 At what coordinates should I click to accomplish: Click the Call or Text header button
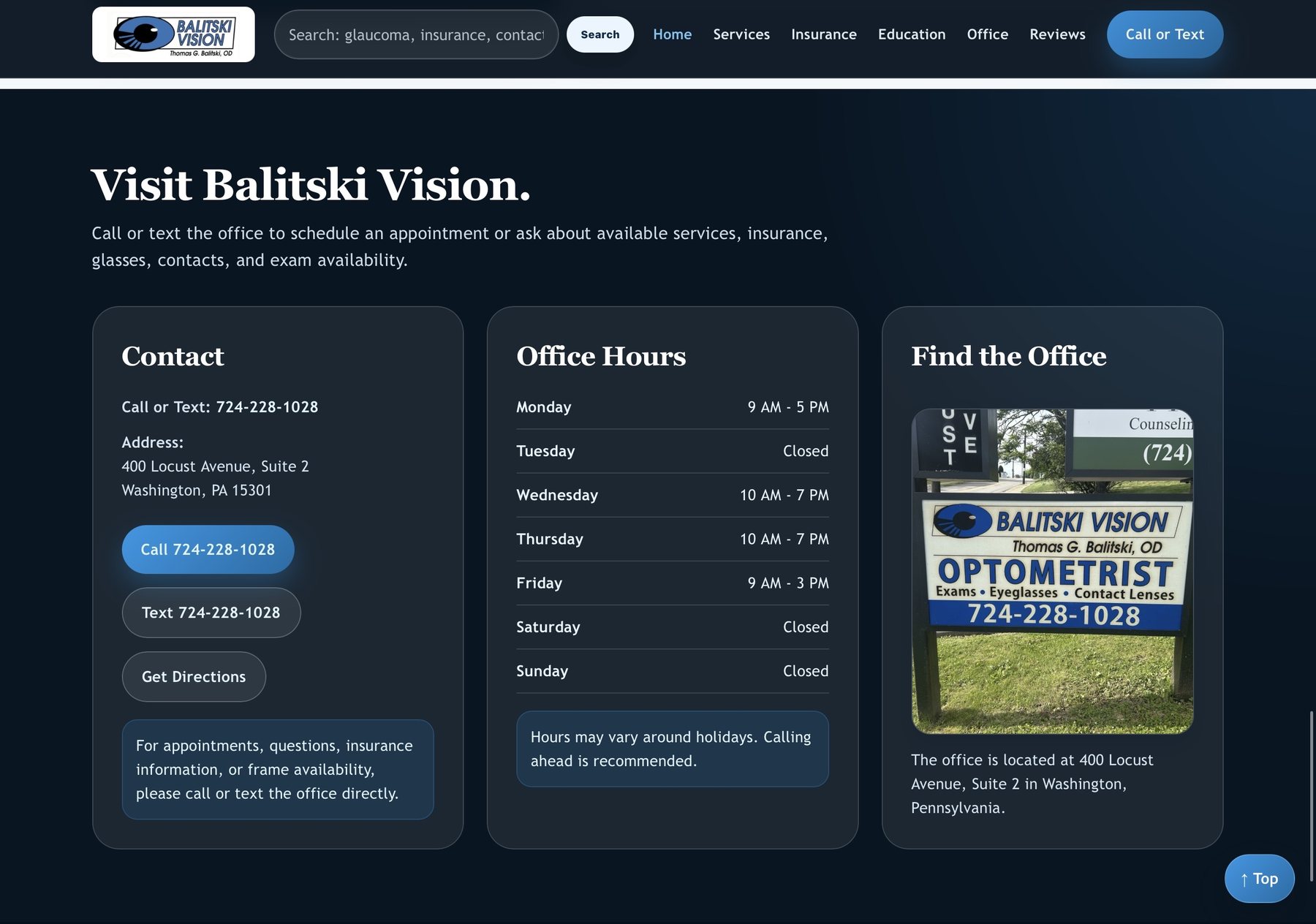(1165, 34)
